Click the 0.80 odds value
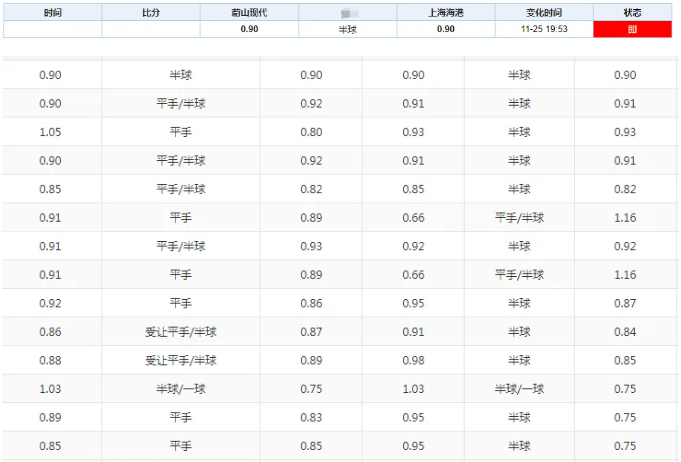681x462 pixels. pos(311,132)
